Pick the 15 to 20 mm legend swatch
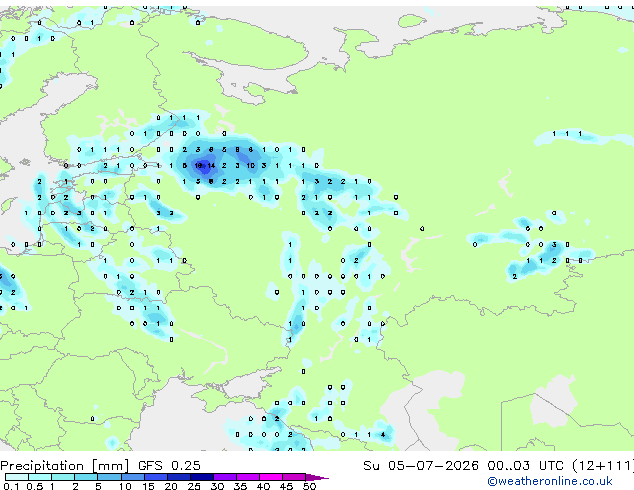This screenshot has width=634, height=490. click(x=156, y=477)
